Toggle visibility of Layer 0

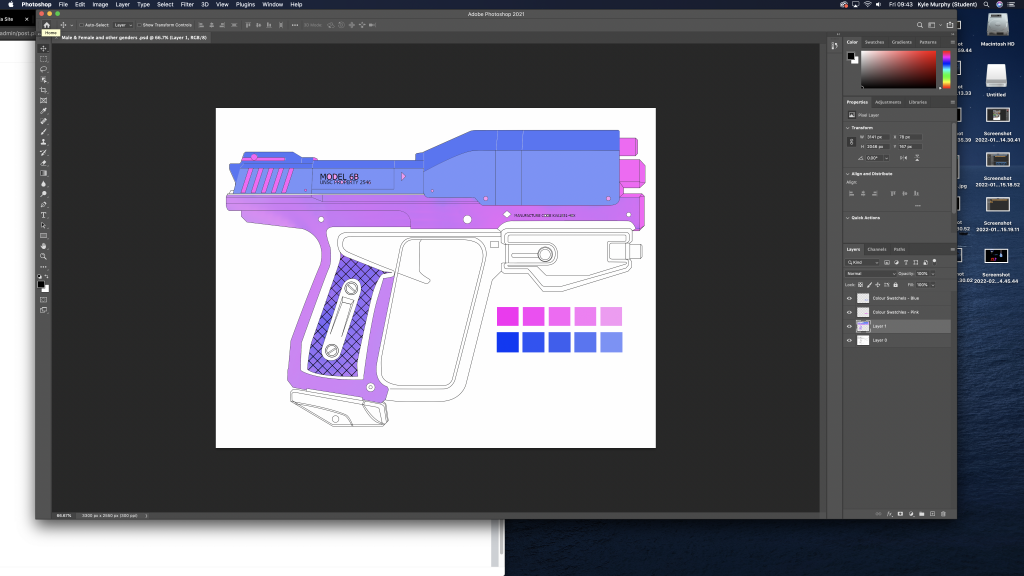pyautogui.click(x=850, y=340)
